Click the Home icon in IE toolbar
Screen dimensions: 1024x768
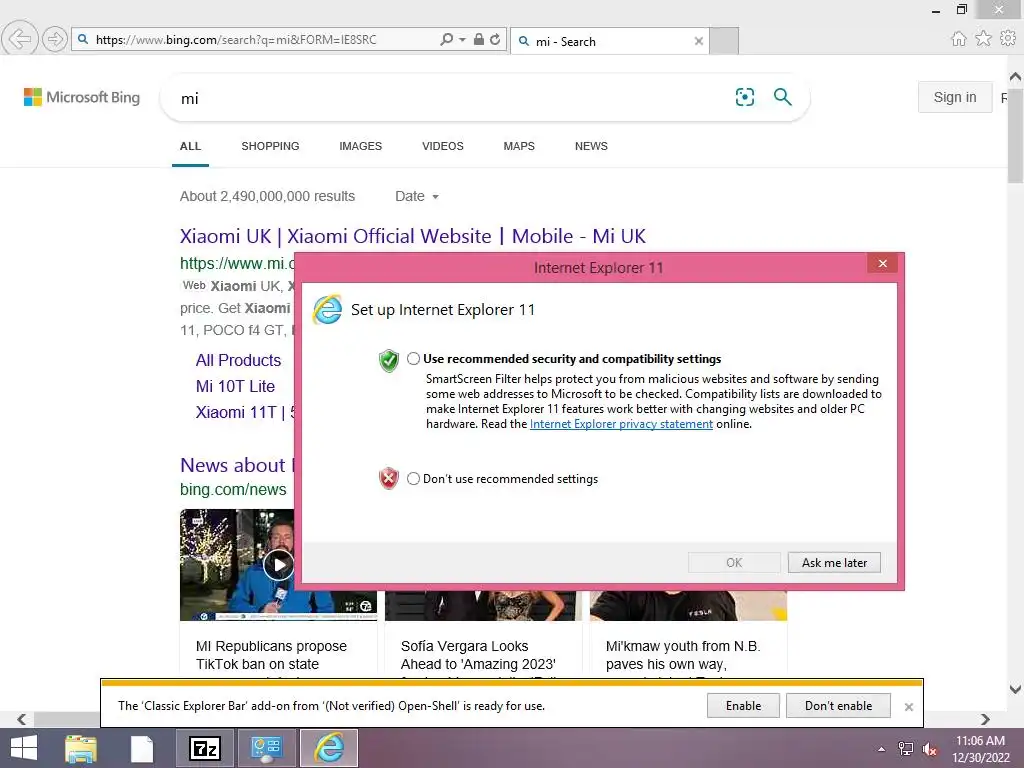pos(958,39)
